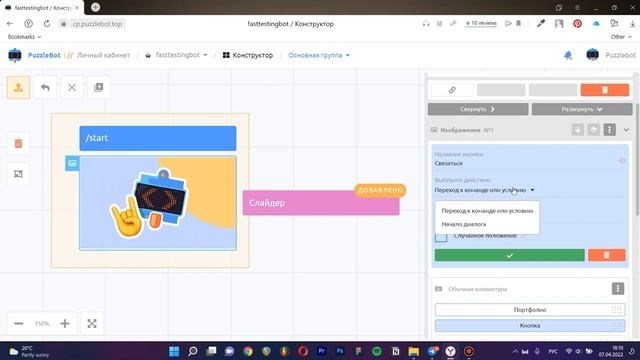Open the Конструктор breadcrumb item
640x360 pixels.
(x=248, y=55)
